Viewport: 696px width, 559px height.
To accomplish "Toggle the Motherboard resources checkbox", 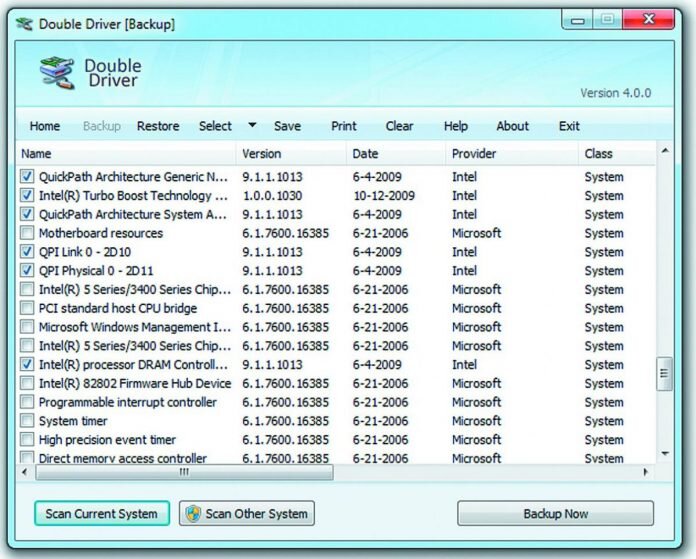I will click(27, 233).
